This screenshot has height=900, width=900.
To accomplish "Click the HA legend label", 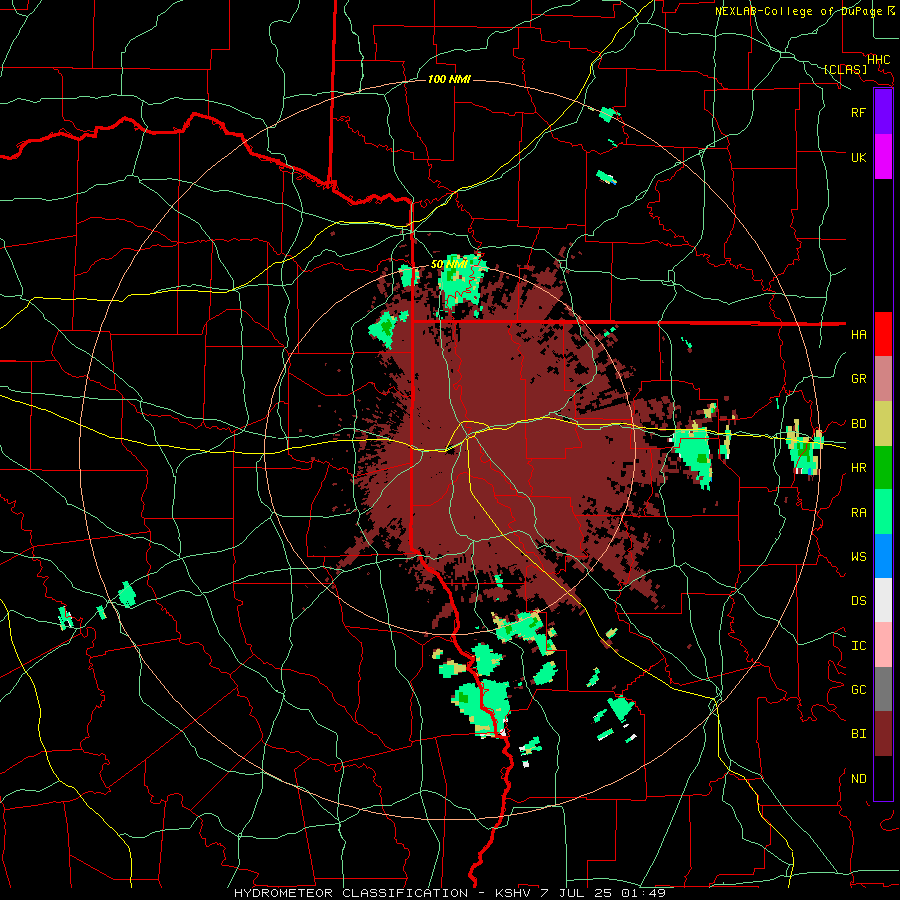I will click(x=858, y=334).
